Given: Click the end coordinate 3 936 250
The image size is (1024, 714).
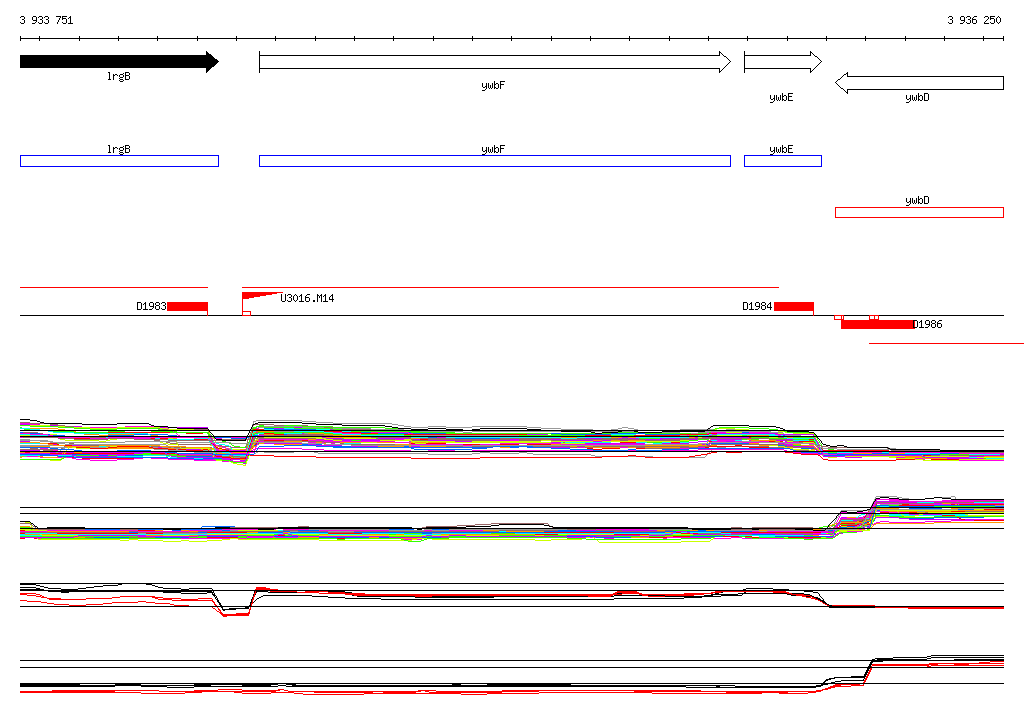Looking at the screenshot, I should click(x=974, y=20).
